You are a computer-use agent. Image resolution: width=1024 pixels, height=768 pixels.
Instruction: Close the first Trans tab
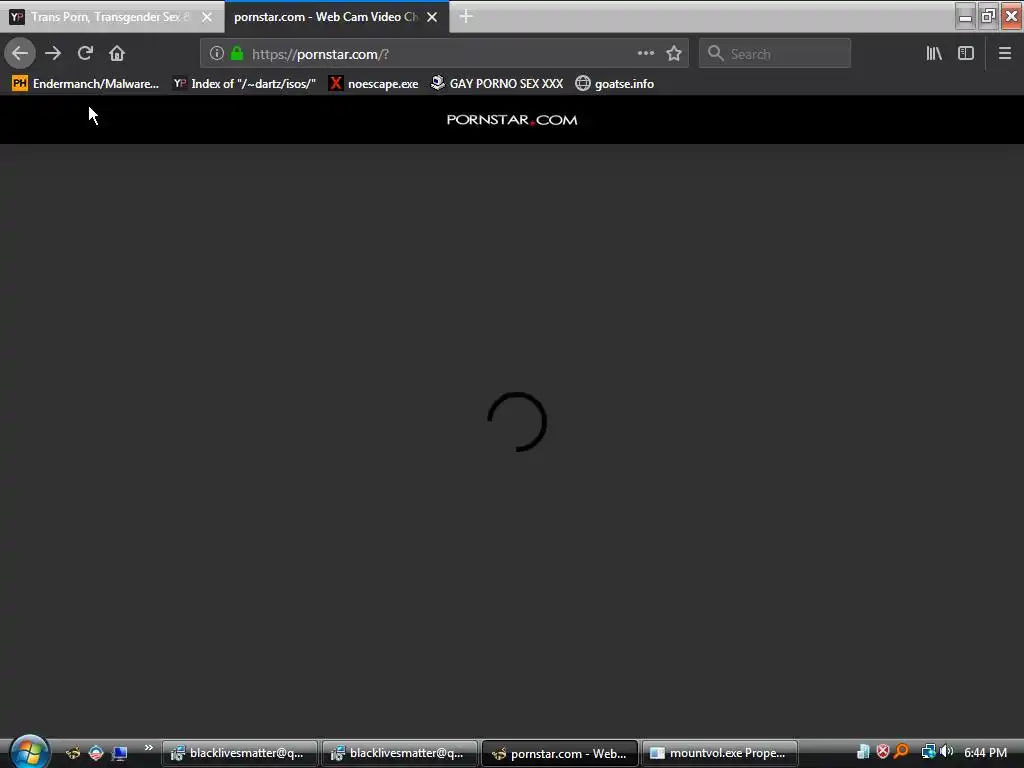tap(207, 17)
